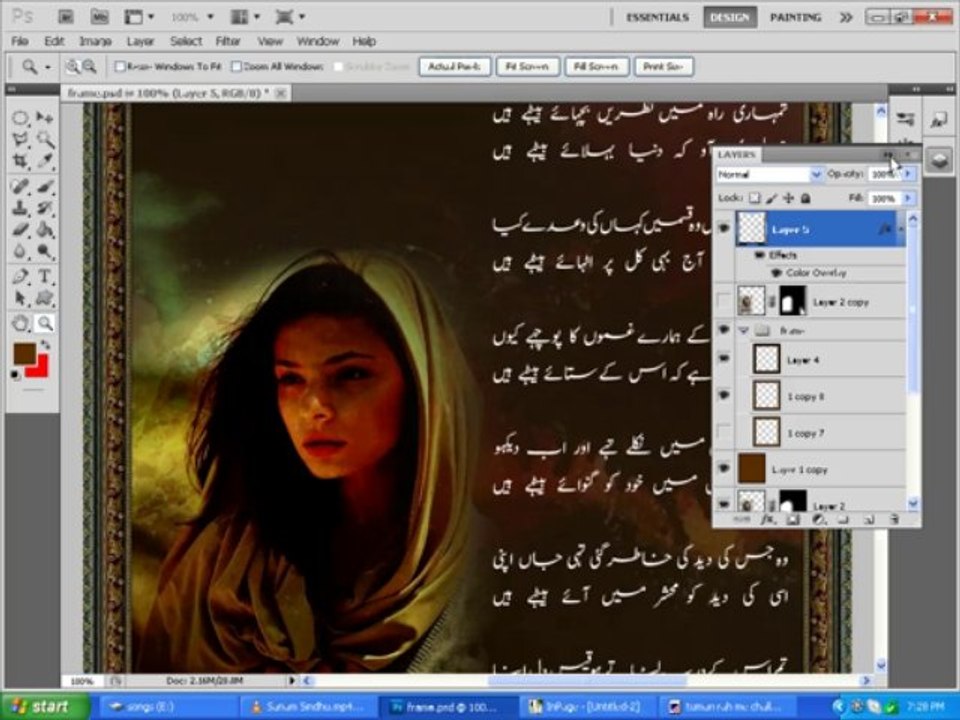The height and width of the screenshot is (720, 960).
Task: Select the Clone Stamp tool
Action: click(x=20, y=208)
